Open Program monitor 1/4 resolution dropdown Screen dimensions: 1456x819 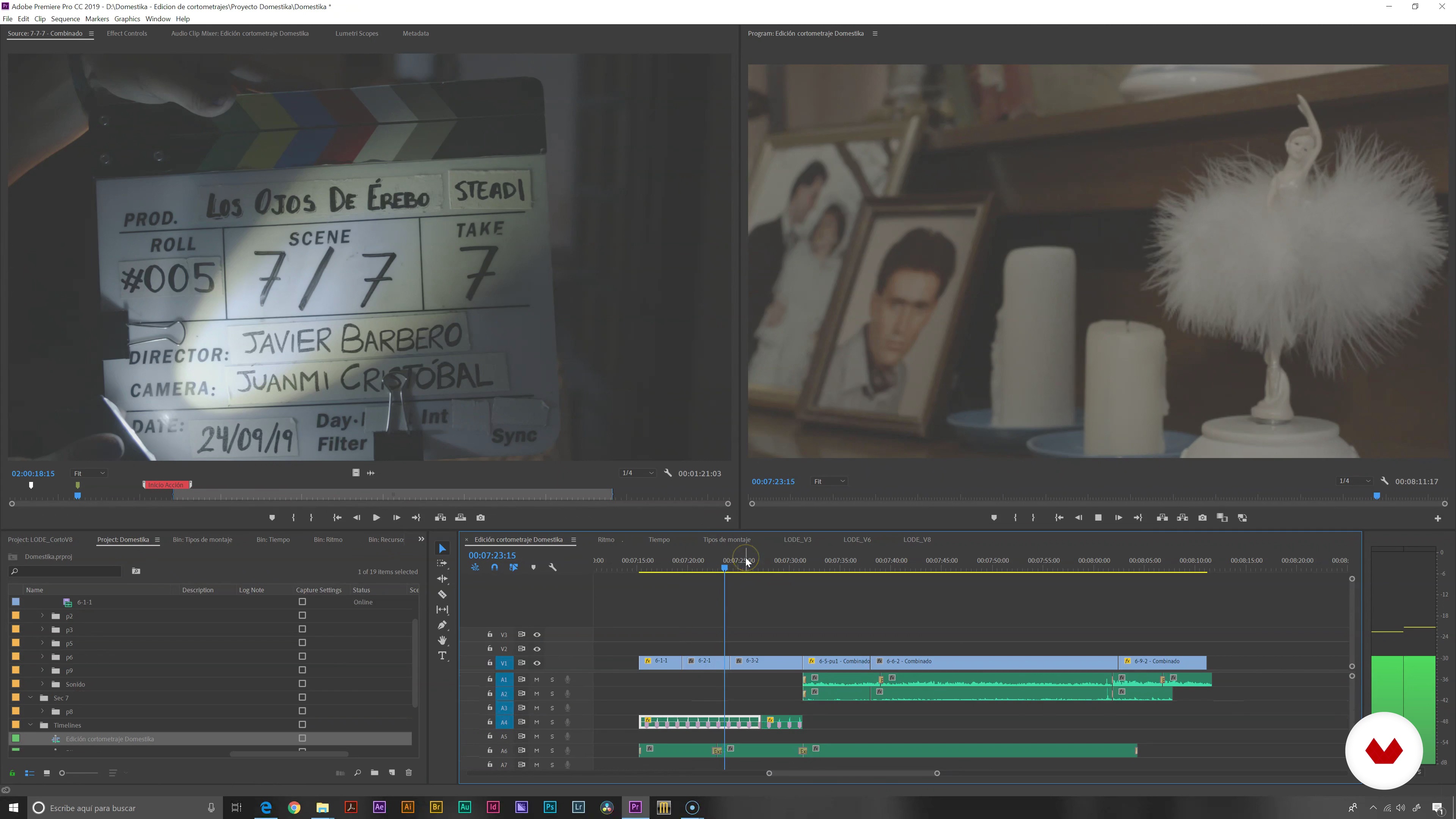coord(1354,481)
